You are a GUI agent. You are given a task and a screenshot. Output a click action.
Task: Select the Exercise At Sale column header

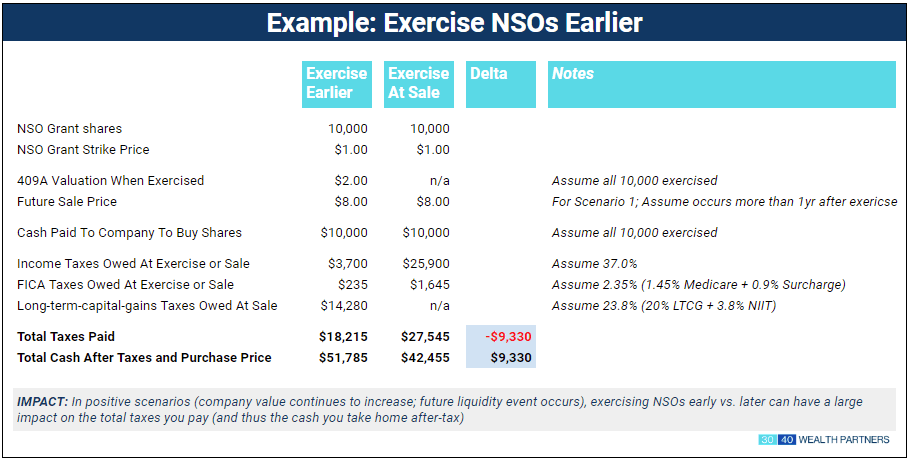point(418,83)
